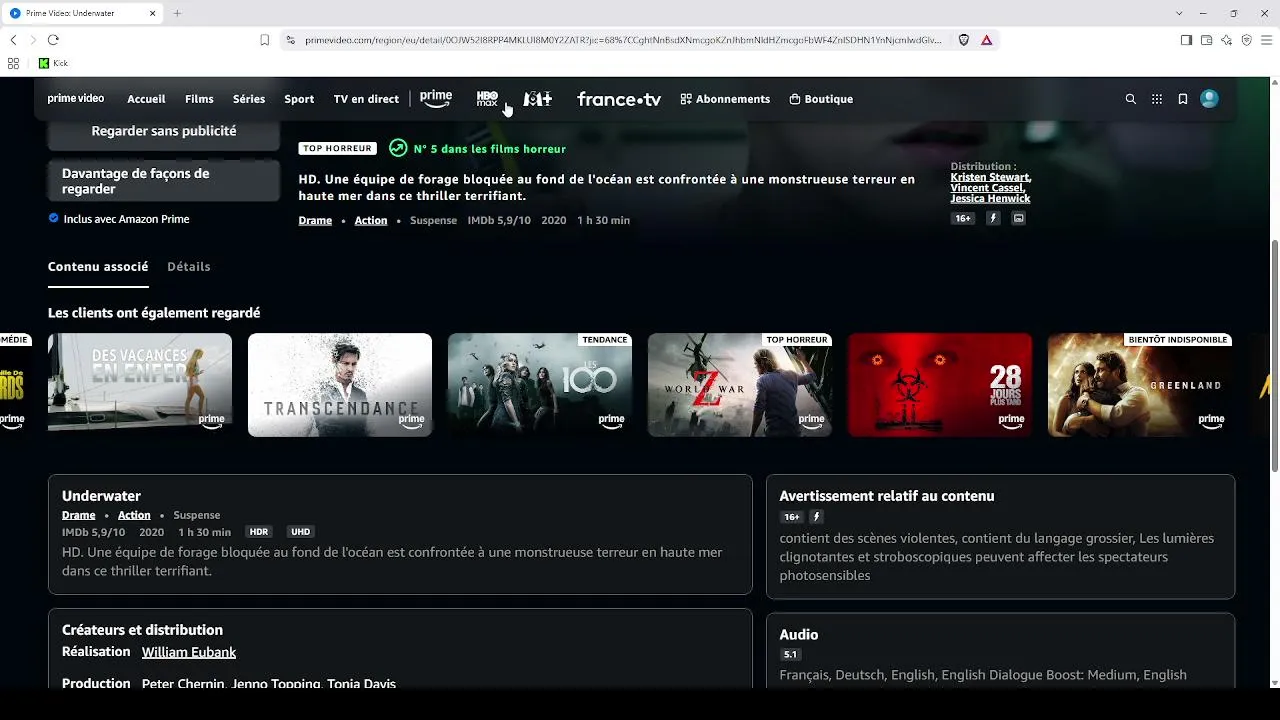Open the france.tv channel

click(619, 99)
